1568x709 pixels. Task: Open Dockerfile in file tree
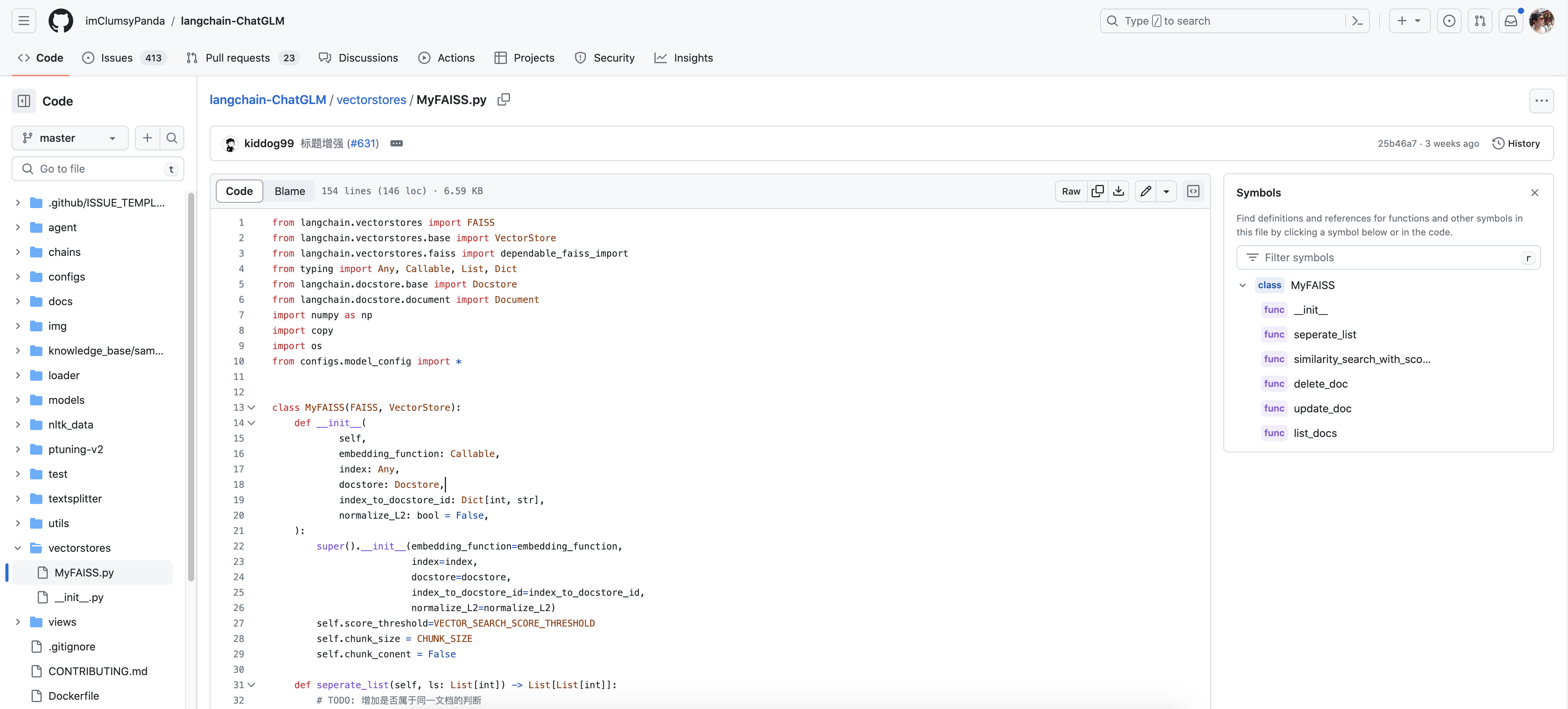point(74,696)
